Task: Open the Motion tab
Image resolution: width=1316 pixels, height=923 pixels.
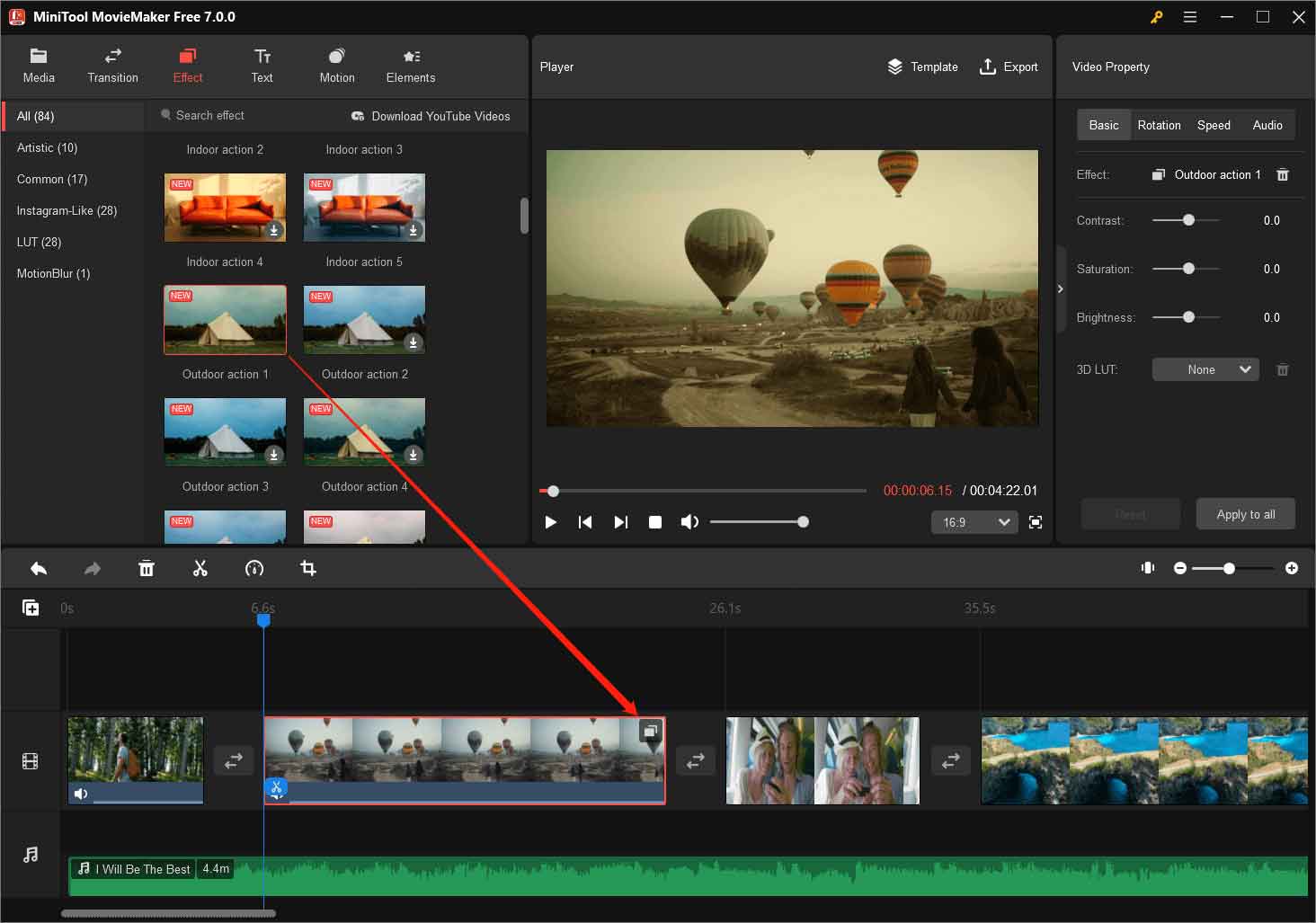Action: (337, 67)
